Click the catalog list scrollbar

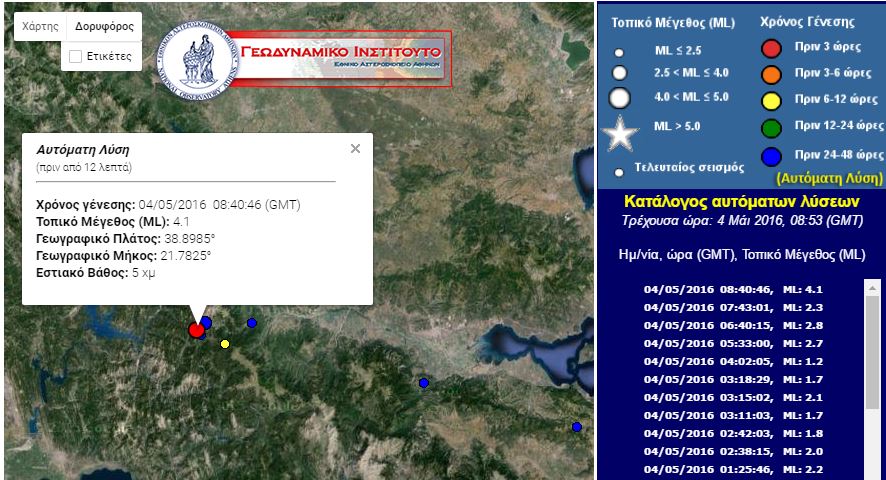coord(872,340)
